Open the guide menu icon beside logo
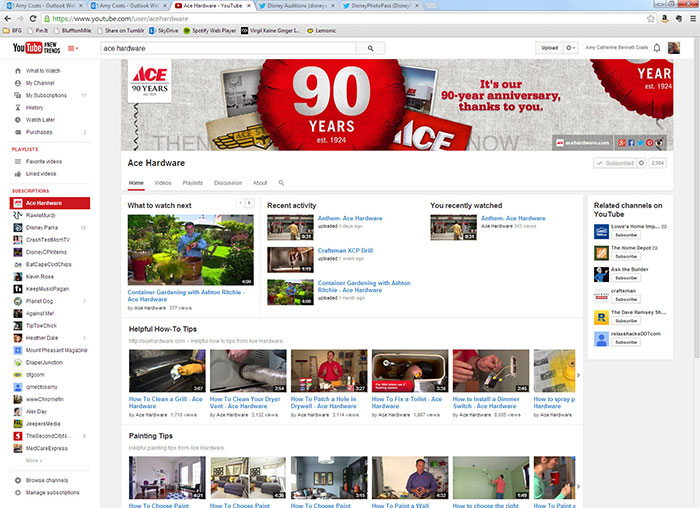 (73, 48)
